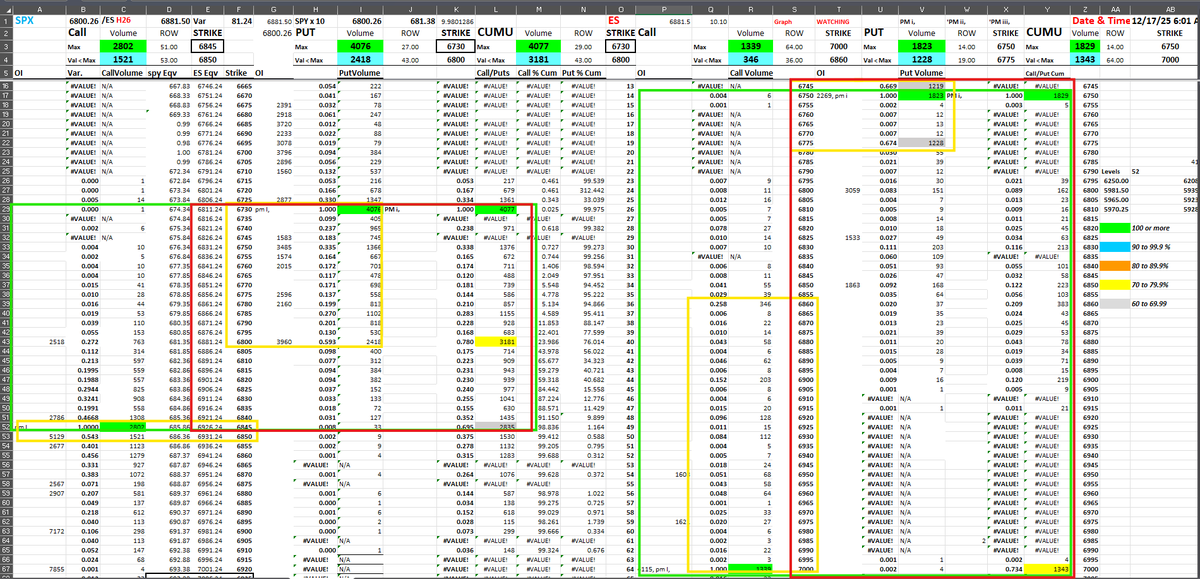Click the Call/Puts heading cell

[x=496, y=73]
